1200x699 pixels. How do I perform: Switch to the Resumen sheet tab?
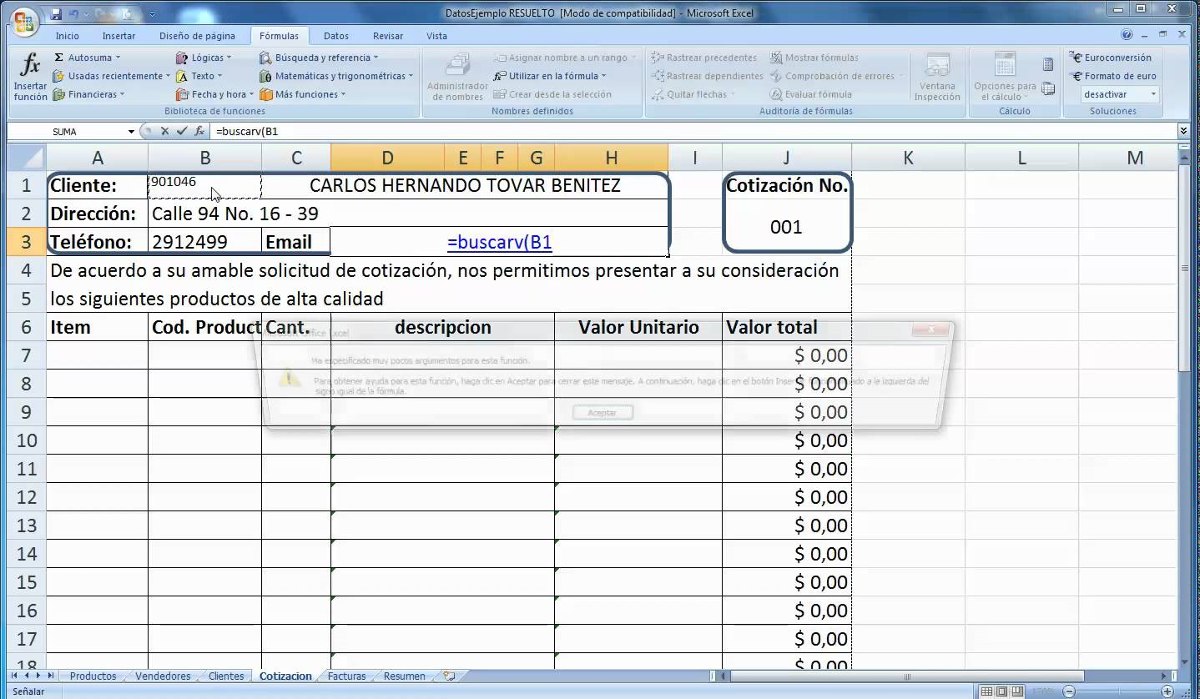pyautogui.click(x=404, y=676)
